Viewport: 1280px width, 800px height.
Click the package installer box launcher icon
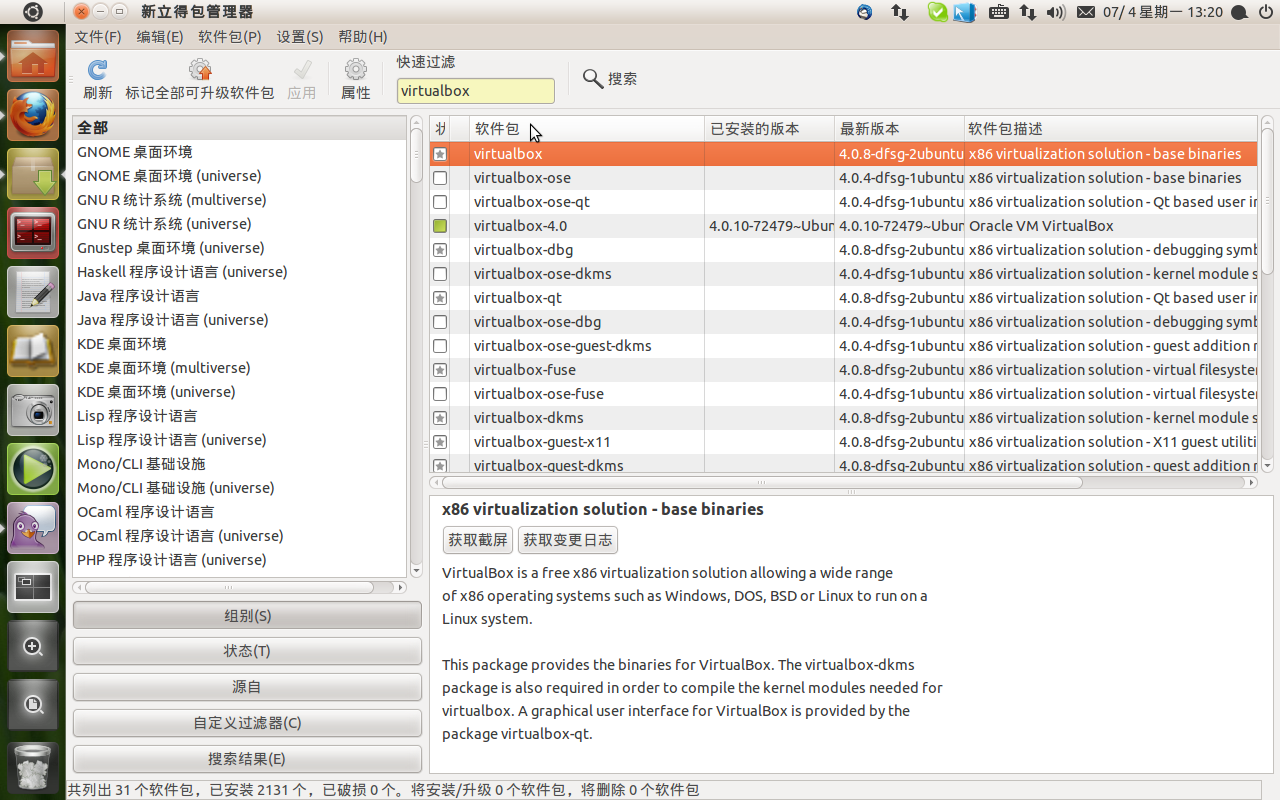(33, 174)
